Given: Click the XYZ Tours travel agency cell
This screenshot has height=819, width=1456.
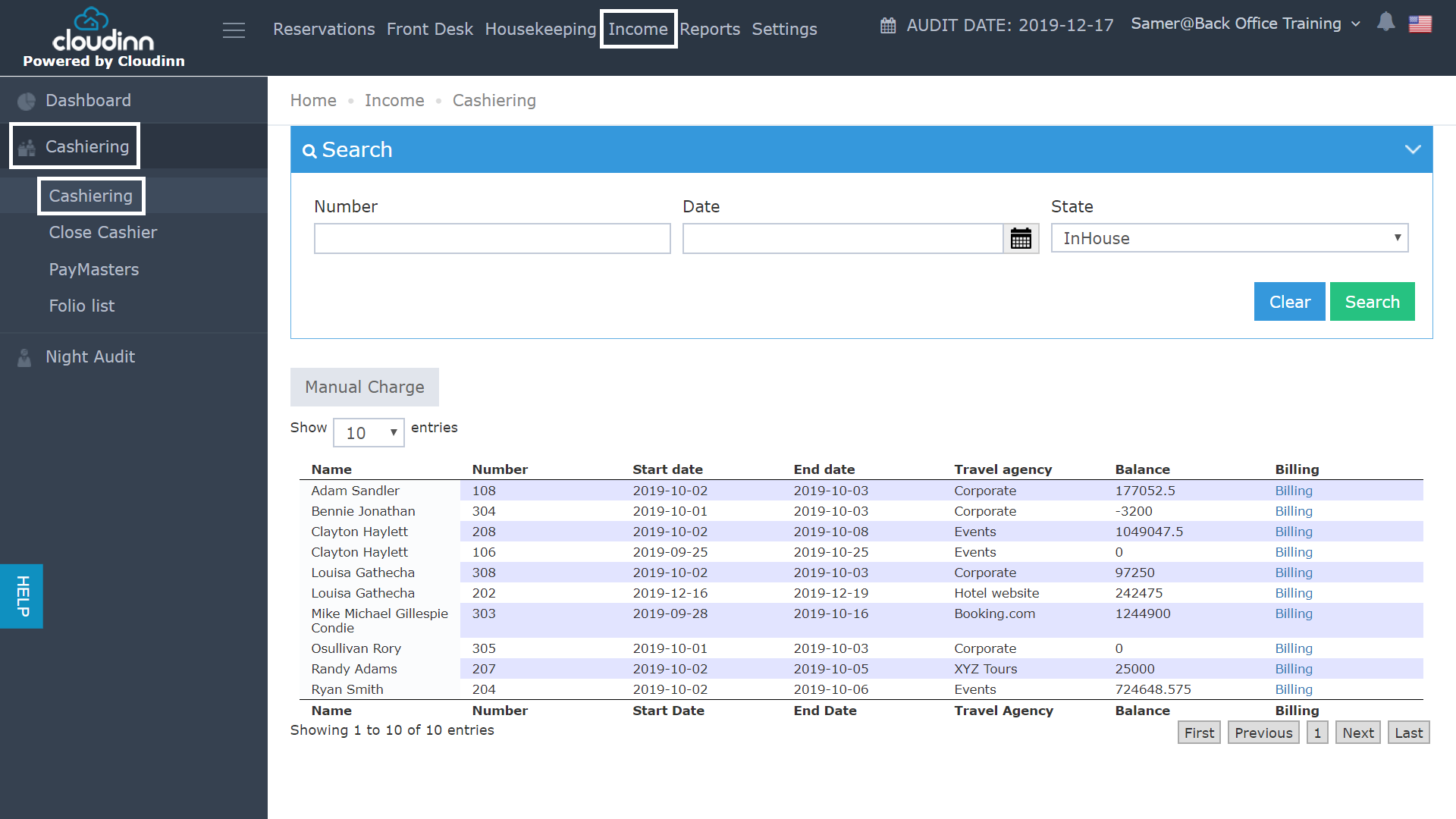Looking at the screenshot, I should click(x=985, y=669).
